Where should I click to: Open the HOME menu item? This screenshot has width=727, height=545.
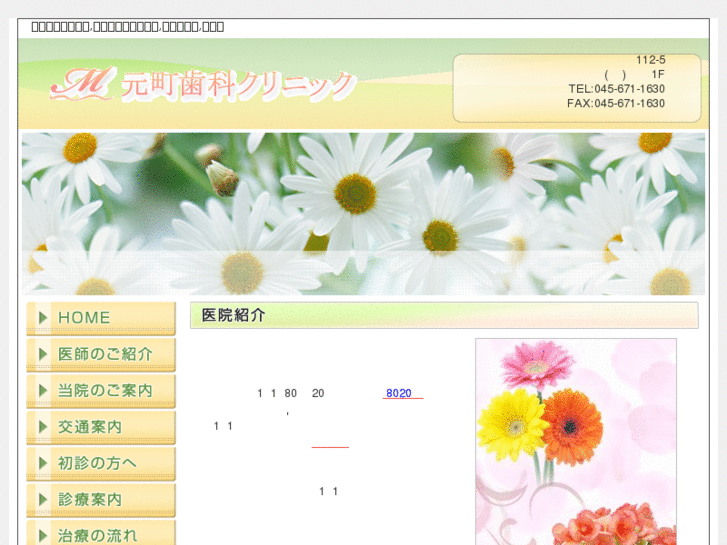pyautogui.click(x=101, y=318)
